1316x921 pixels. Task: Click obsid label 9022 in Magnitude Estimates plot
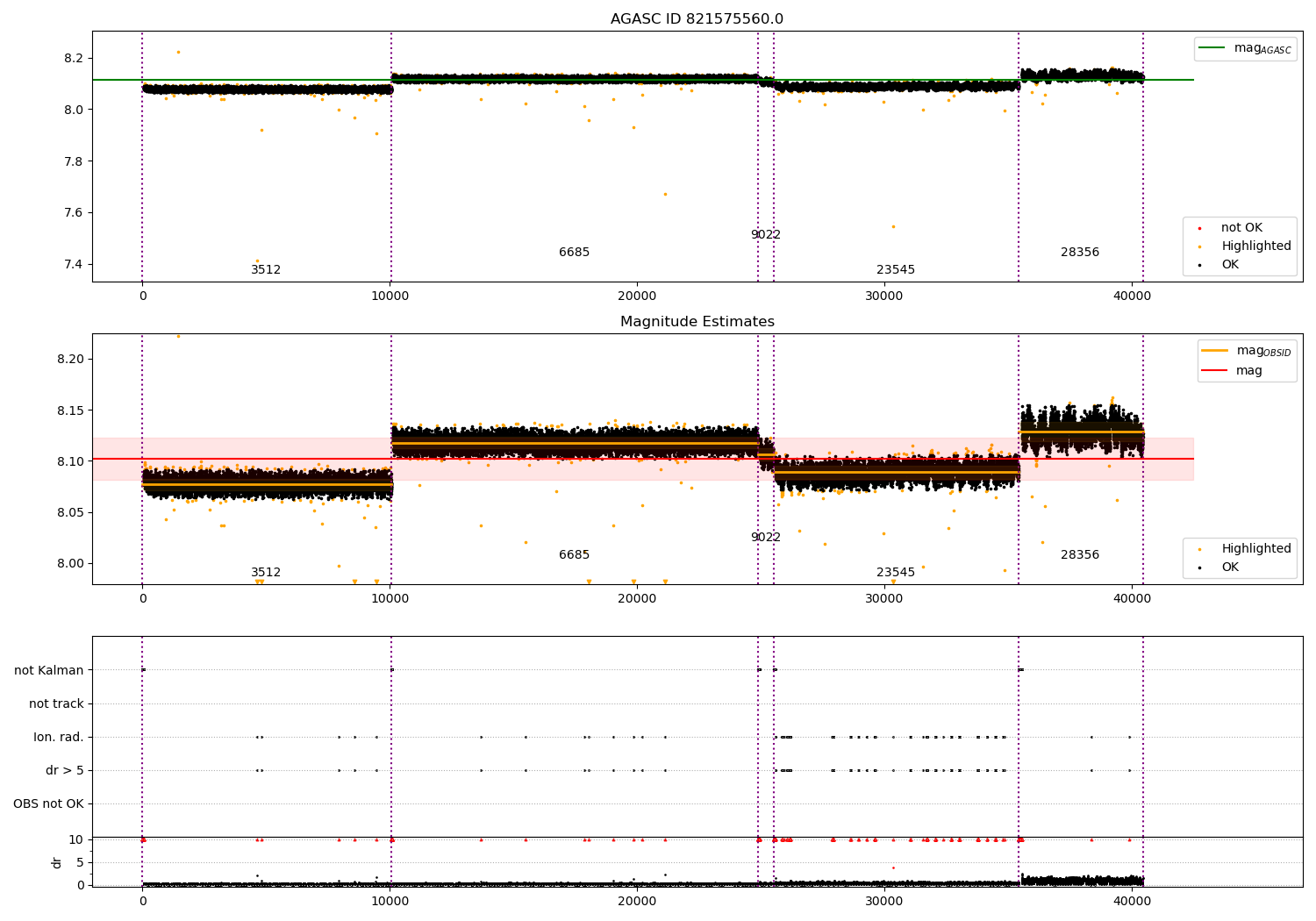tap(766, 538)
